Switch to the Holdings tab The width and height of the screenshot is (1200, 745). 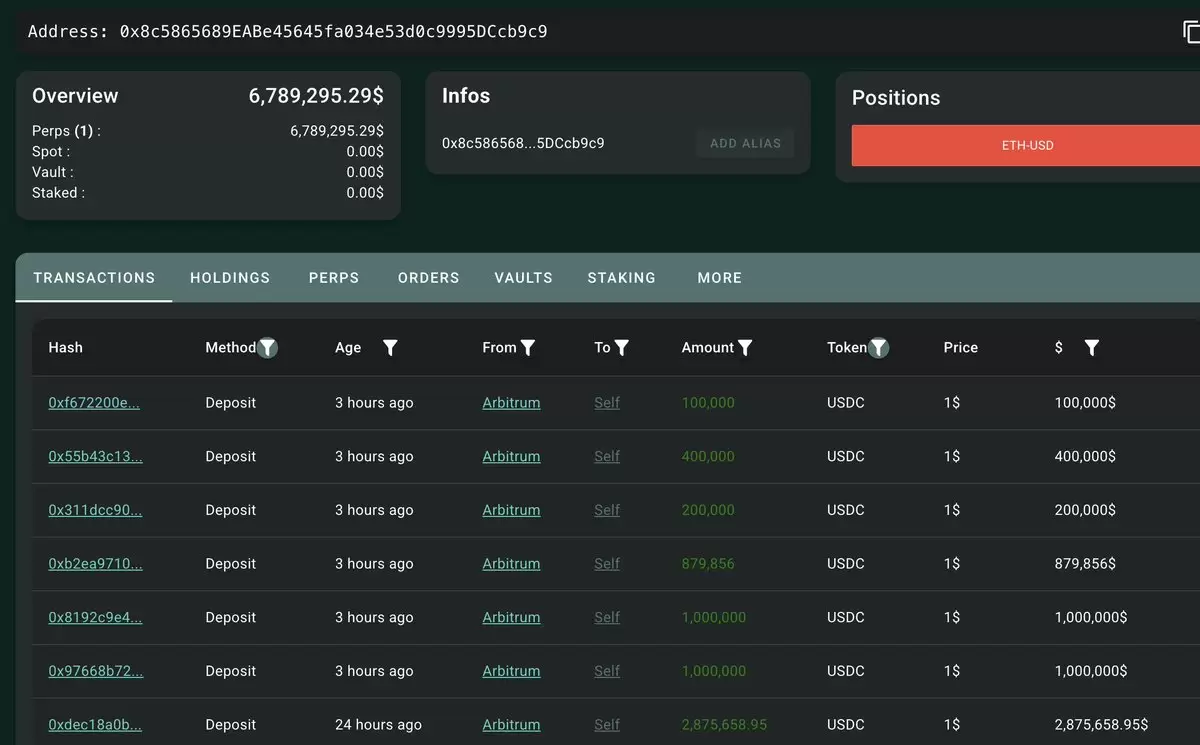[230, 278]
